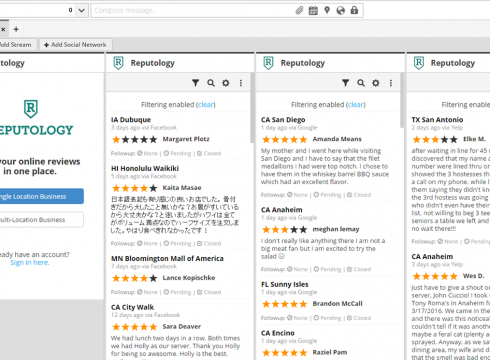Set Brandon McCall followup to Pending
This screenshot has height=360, width=490.
pyautogui.click(x=327, y=318)
